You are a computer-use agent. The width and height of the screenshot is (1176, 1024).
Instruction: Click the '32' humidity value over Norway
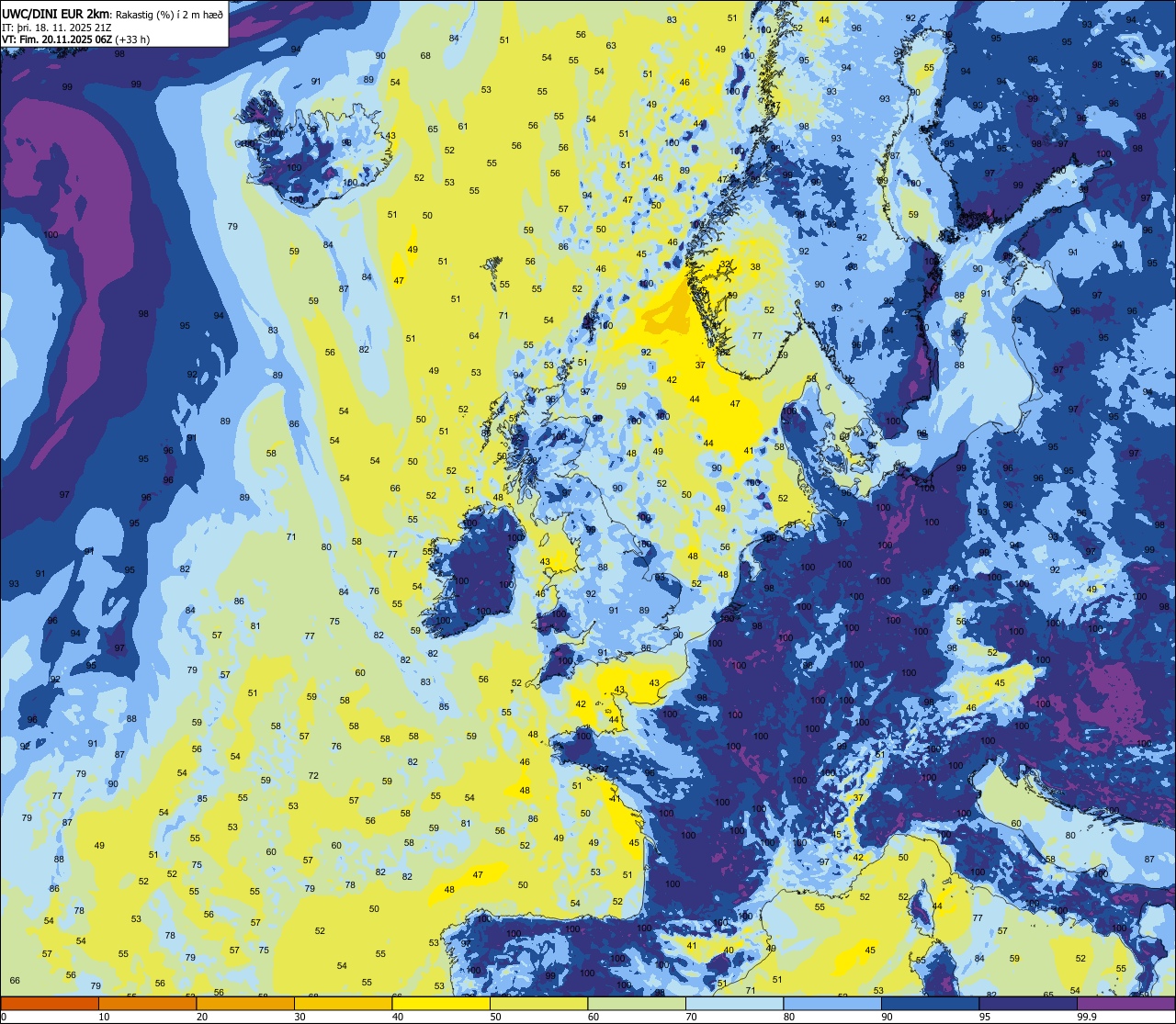[x=725, y=264]
